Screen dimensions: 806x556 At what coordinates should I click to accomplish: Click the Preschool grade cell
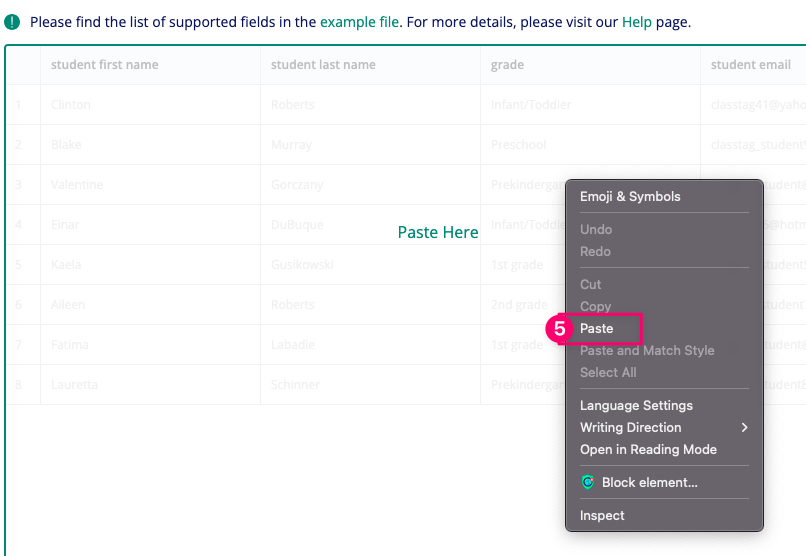(518, 145)
